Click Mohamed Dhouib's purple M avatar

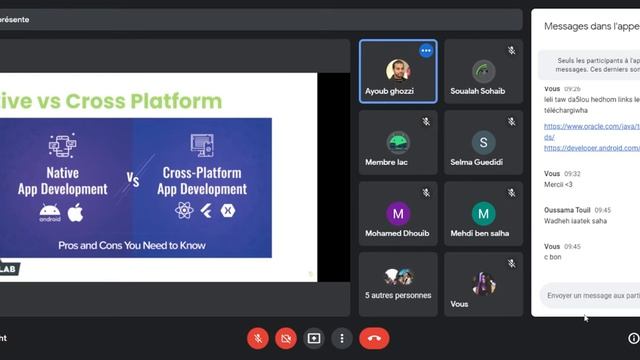coord(398,213)
